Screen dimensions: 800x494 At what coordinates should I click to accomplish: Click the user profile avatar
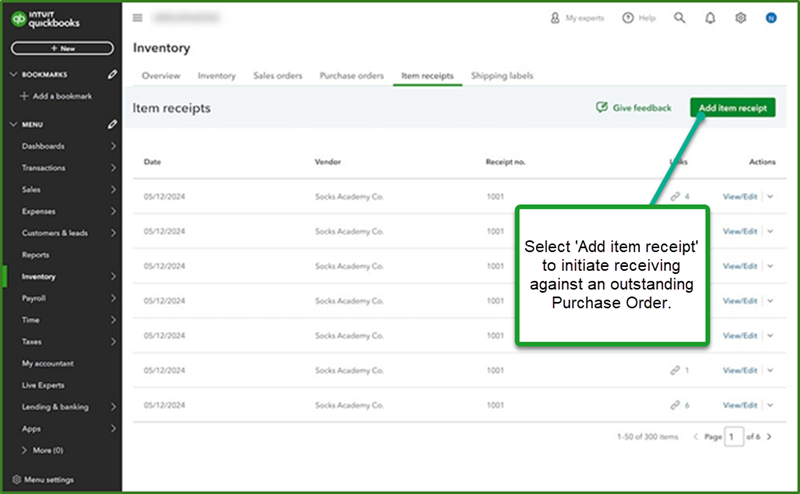pyautogui.click(x=771, y=18)
